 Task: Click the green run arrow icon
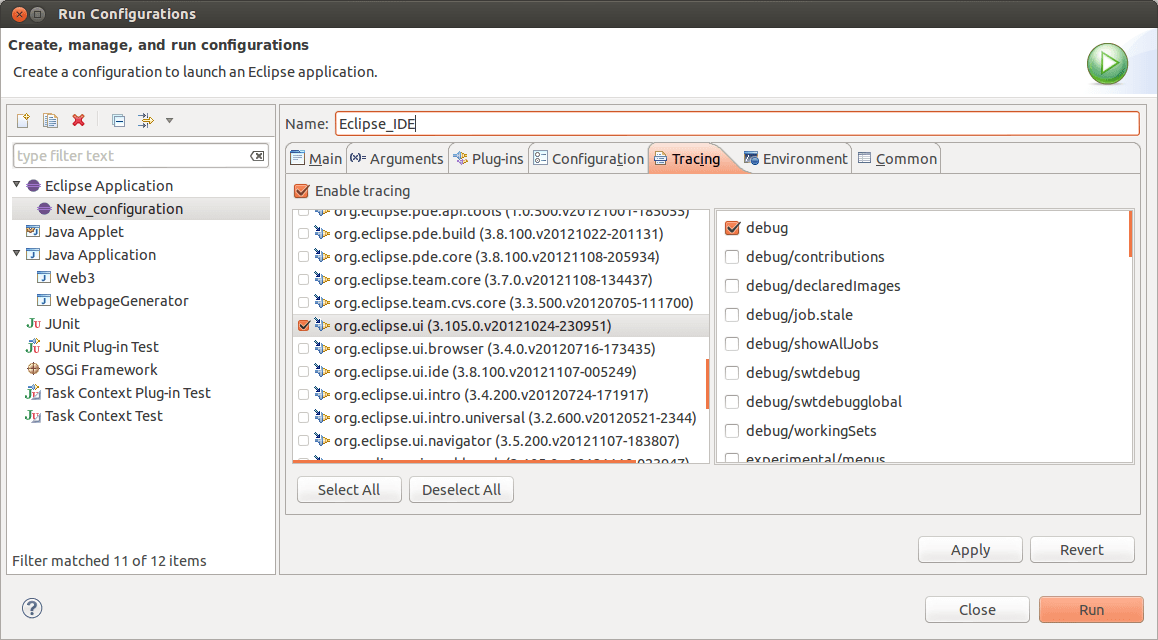click(1106, 63)
